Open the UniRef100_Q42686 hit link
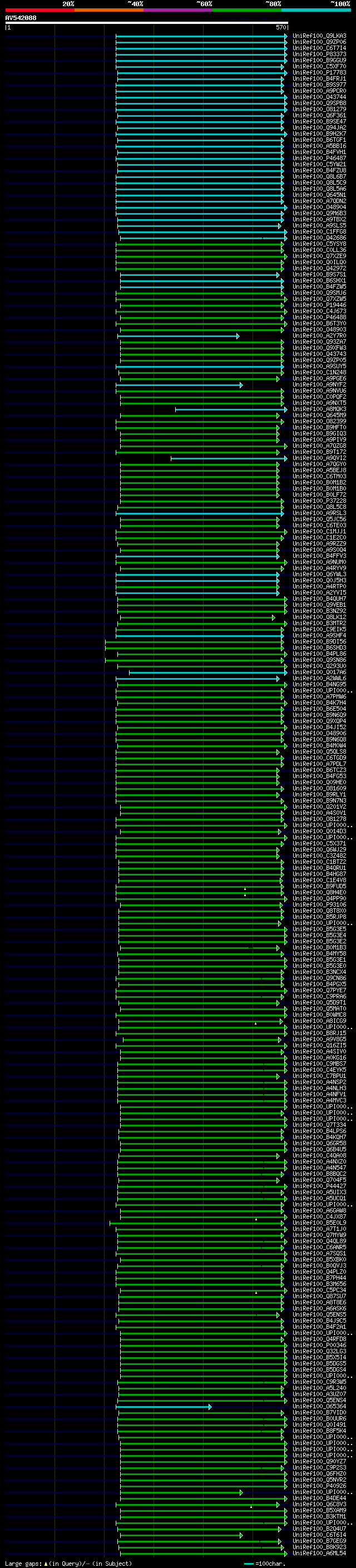The height and width of the screenshot is (1568, 356). (x=319, y=238)
